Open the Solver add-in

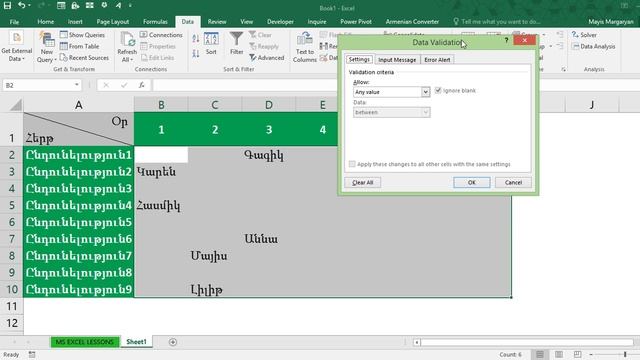pyautogui.click(x=584, y=35)
